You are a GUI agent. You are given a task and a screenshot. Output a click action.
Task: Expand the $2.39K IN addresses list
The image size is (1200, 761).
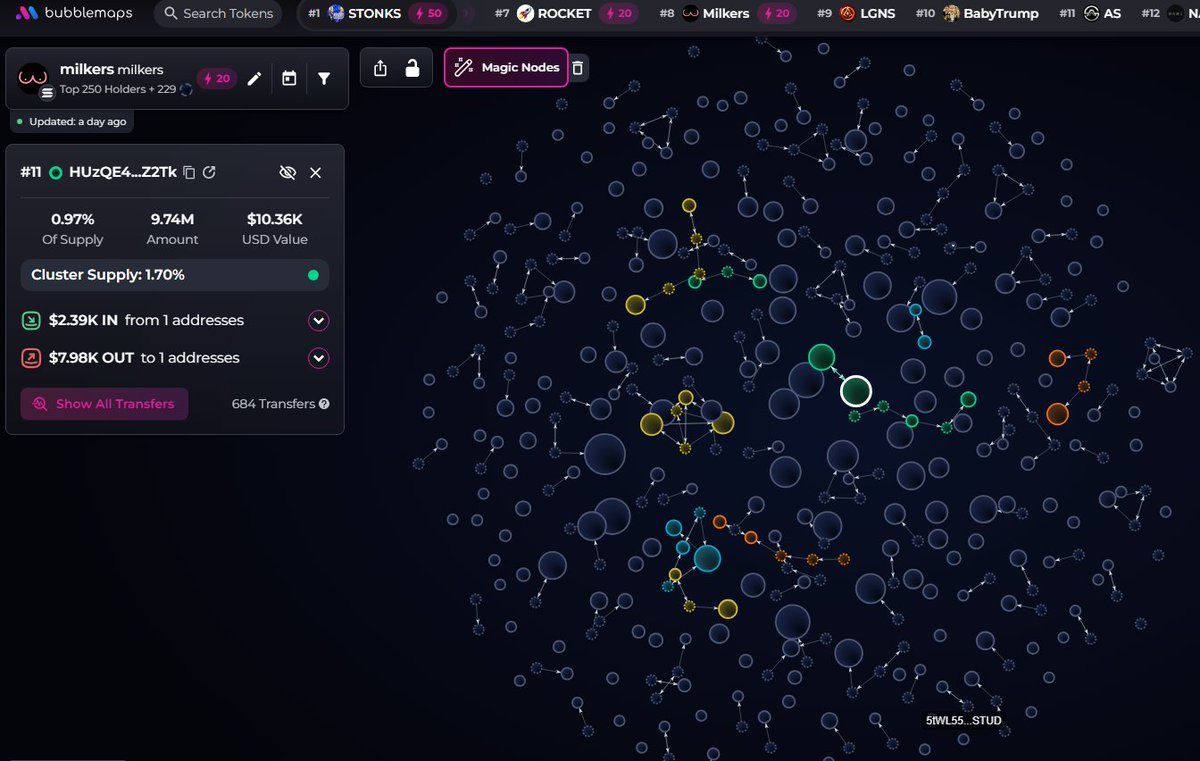click(319, 321)
